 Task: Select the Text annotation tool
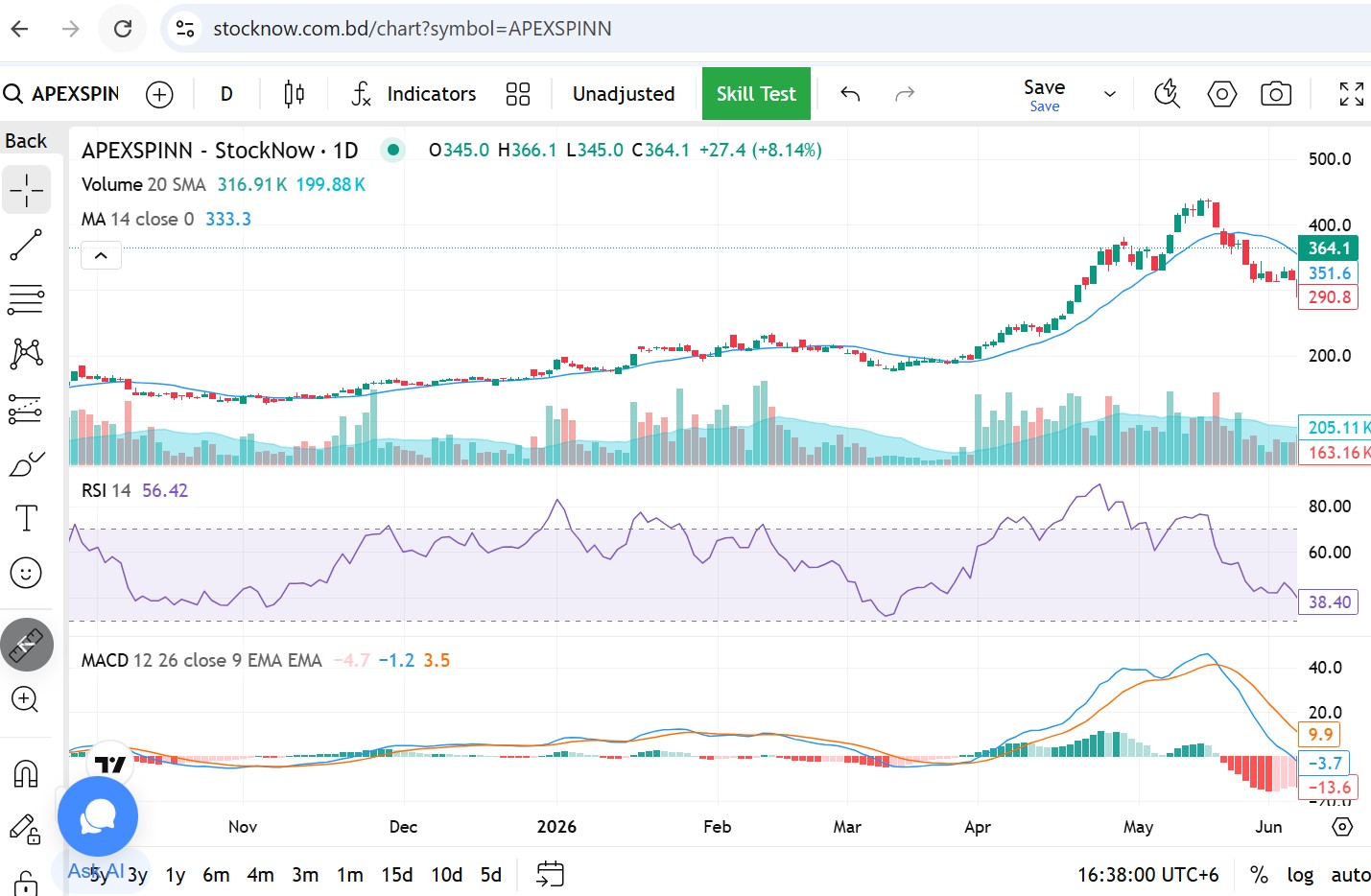coord(26,518)
